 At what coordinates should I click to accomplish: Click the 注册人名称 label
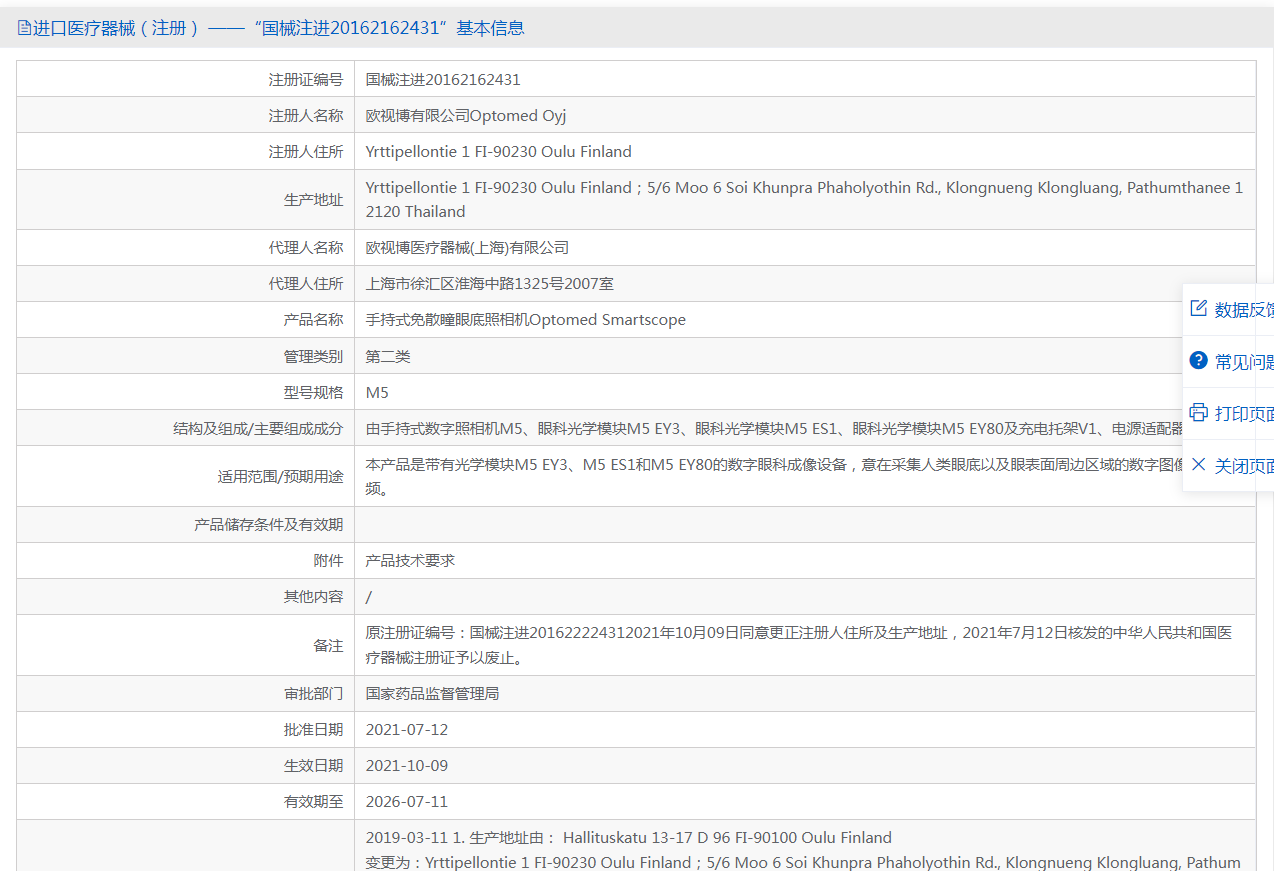tap(306, 116)
